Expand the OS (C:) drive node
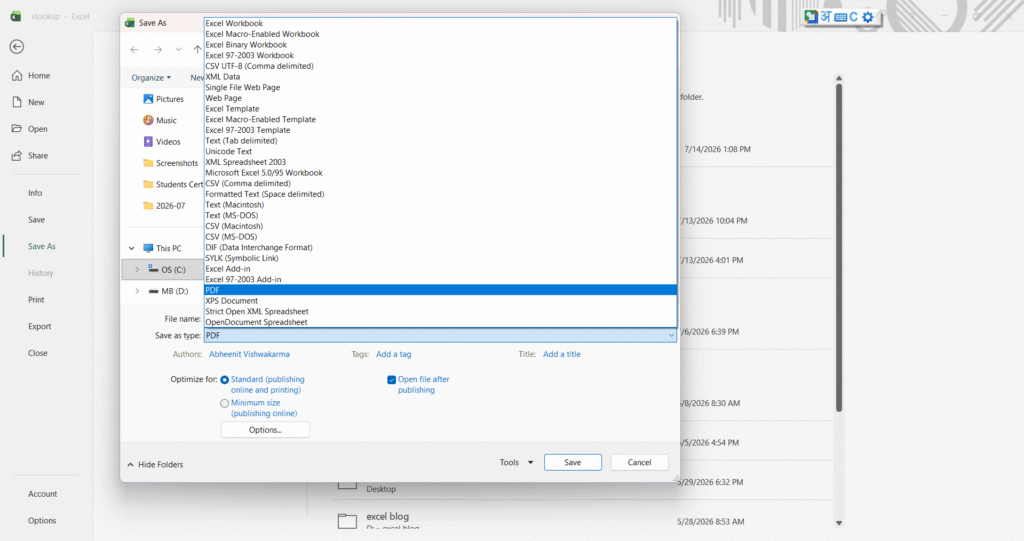This screenshot has height=541, width=1024. click(x=137, y=270)
